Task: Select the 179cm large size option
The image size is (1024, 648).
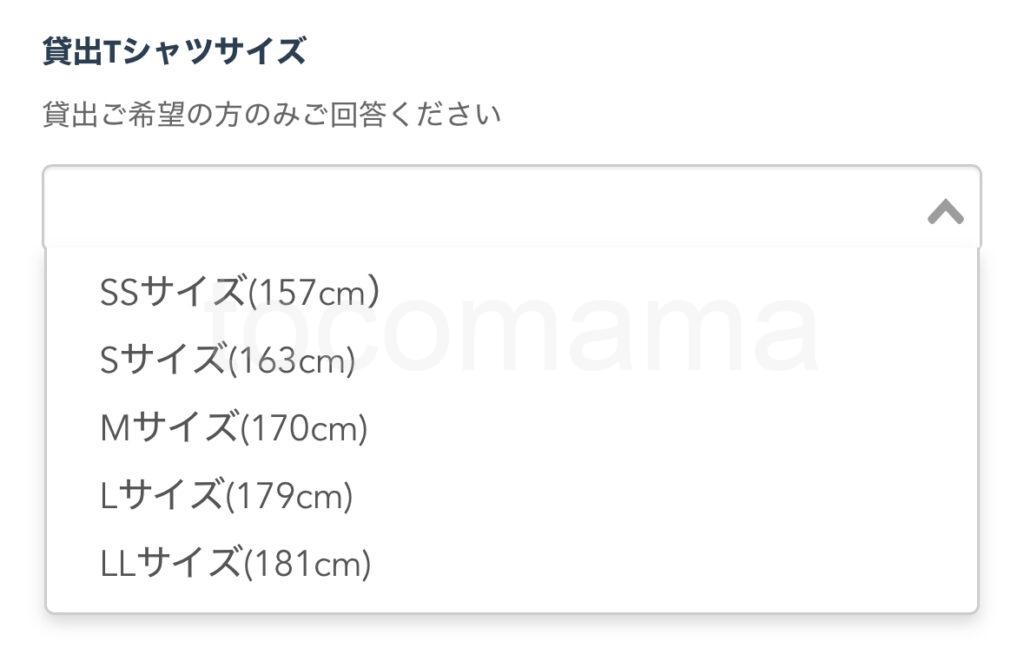Action: (227, 496)
